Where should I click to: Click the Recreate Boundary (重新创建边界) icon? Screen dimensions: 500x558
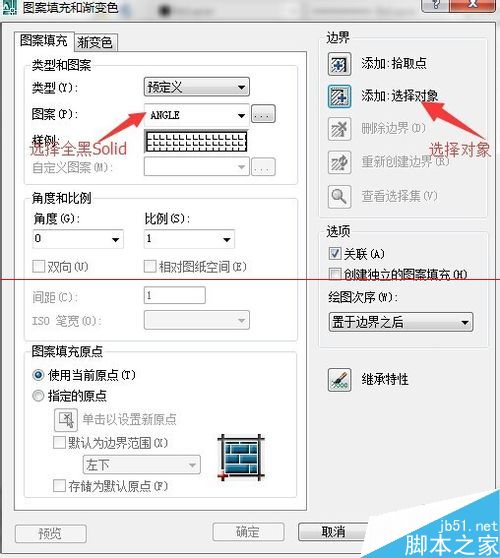339,162
